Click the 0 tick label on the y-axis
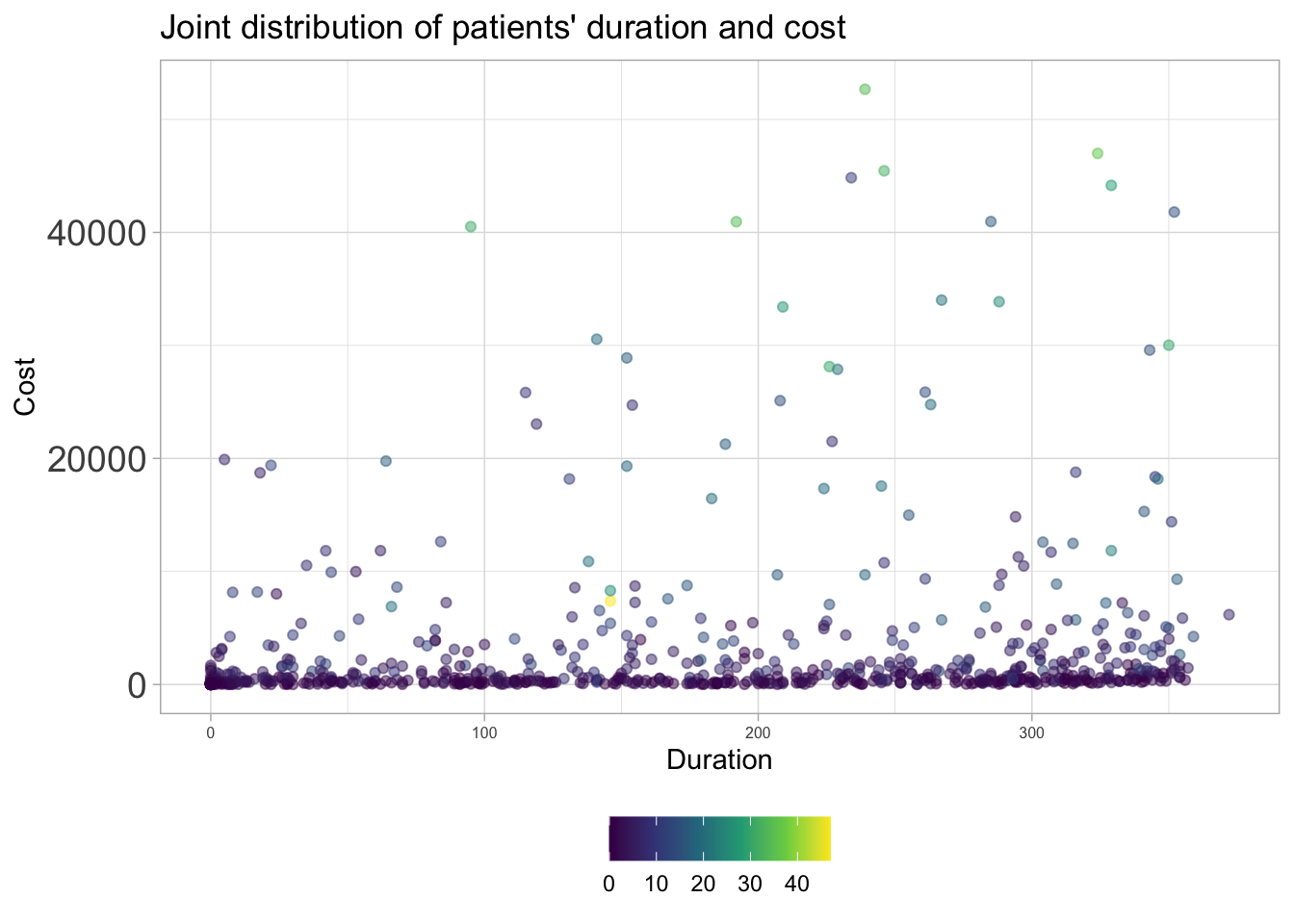 coord(132,684)
